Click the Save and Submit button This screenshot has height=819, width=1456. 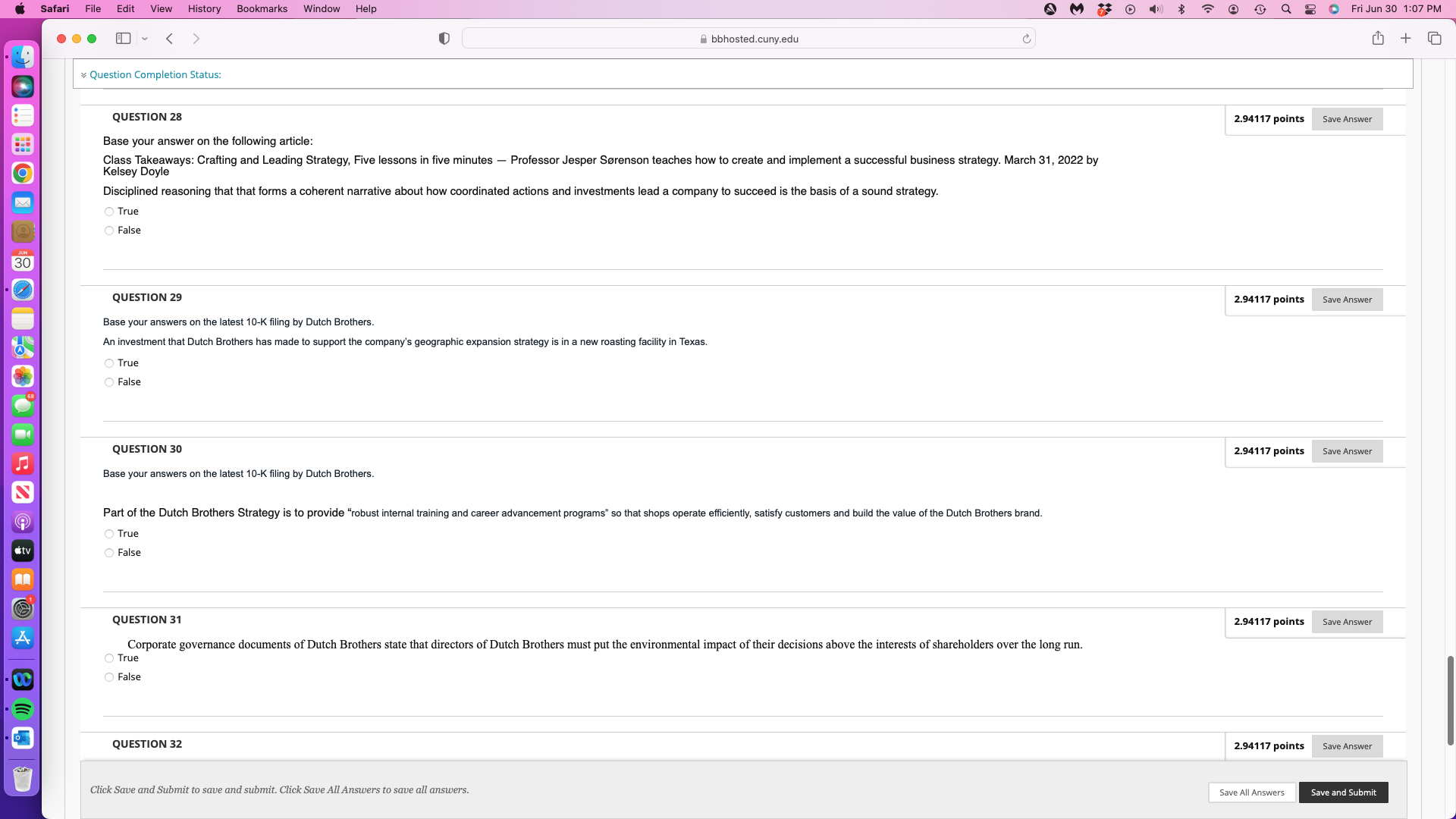(x=1343, y=792)
